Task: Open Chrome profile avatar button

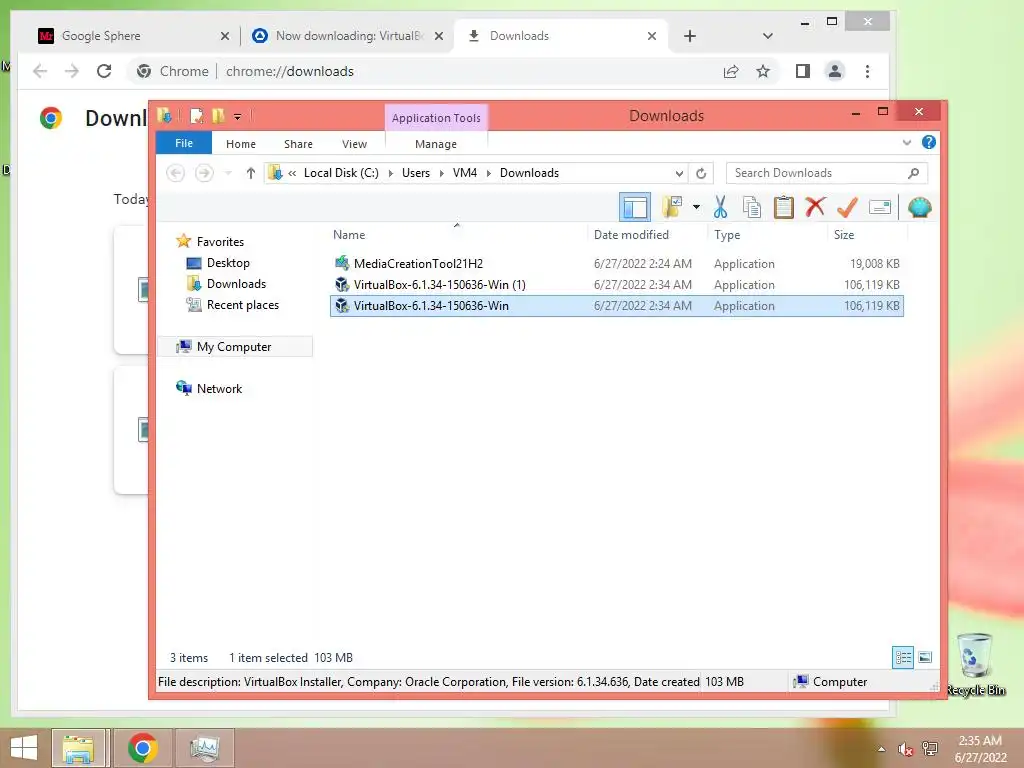Action: 835,71
